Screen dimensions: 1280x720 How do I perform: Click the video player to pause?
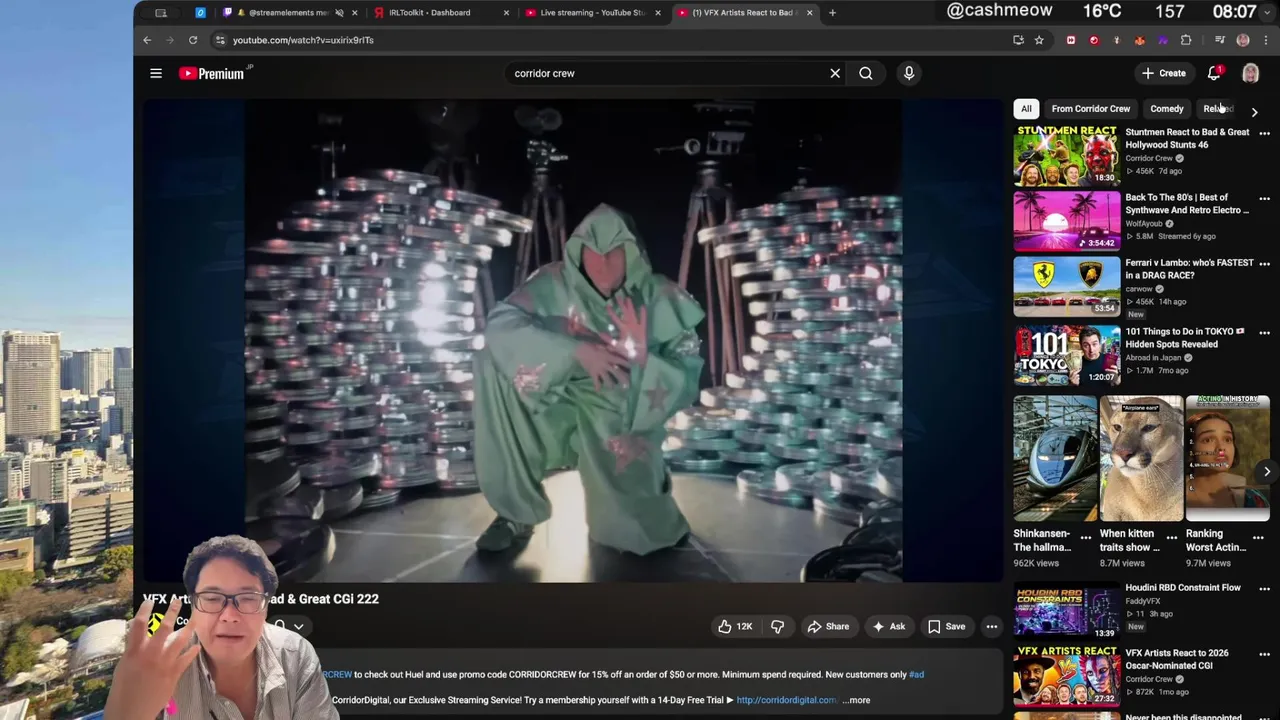573,340
